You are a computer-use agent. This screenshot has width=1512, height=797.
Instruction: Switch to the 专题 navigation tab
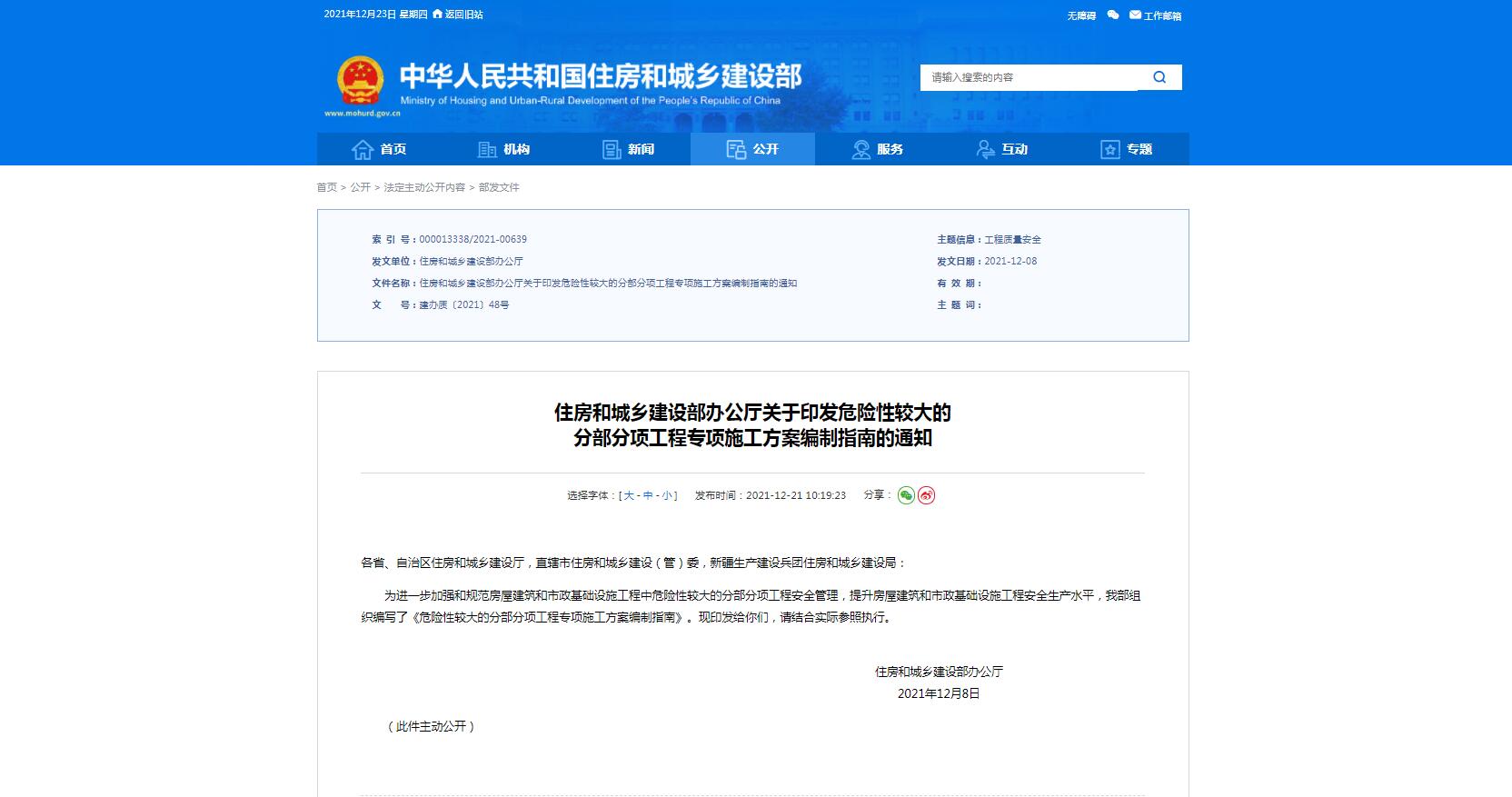1127,149
